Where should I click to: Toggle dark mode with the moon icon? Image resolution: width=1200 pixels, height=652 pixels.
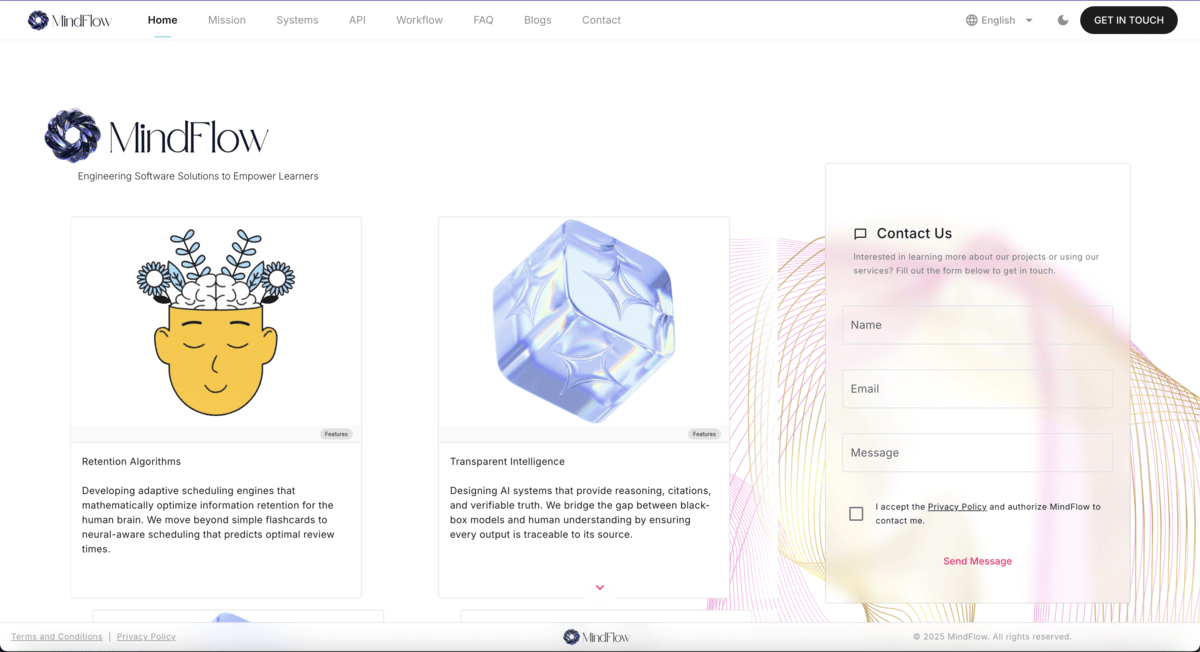click(1063, 20)
